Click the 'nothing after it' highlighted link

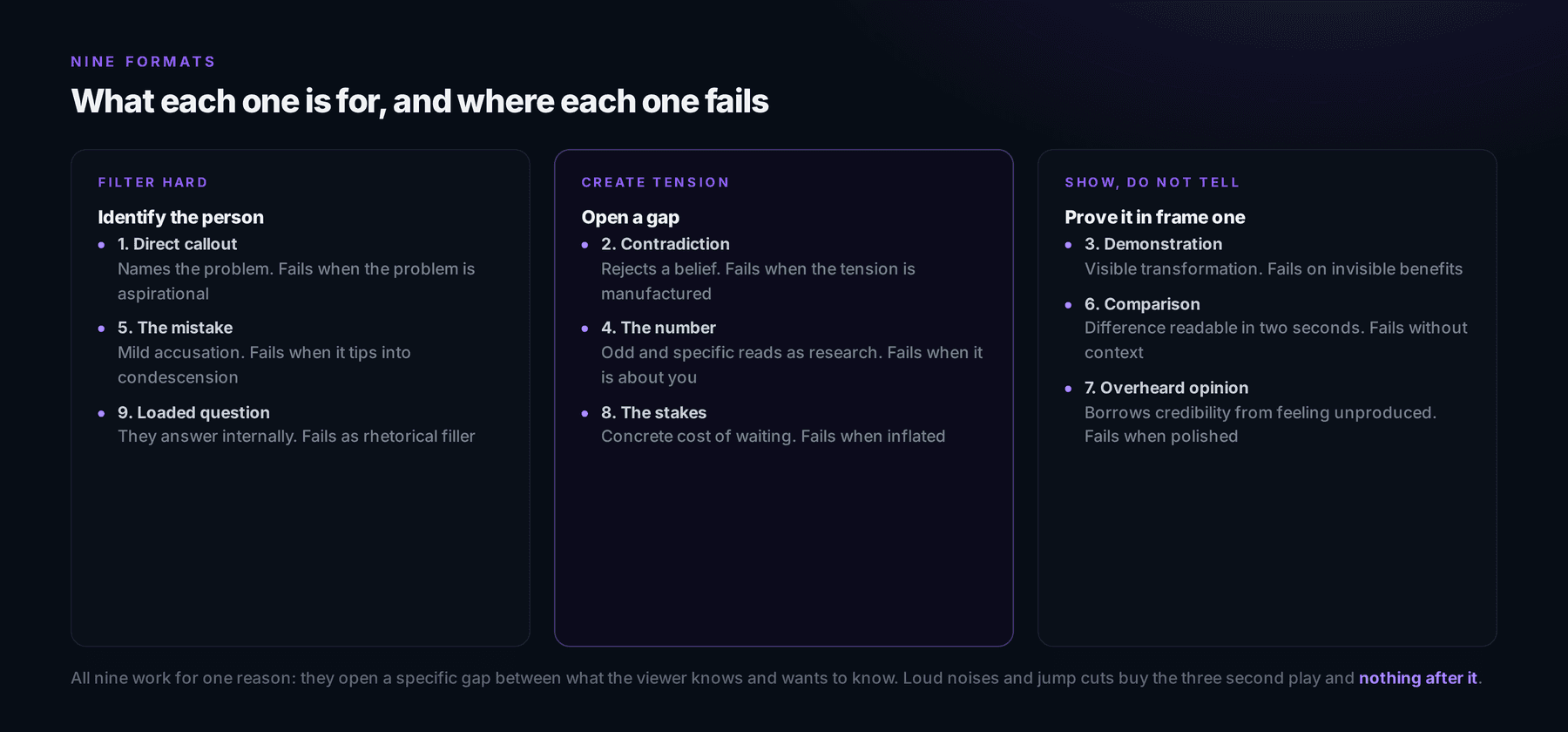[x=1417, y=678]
